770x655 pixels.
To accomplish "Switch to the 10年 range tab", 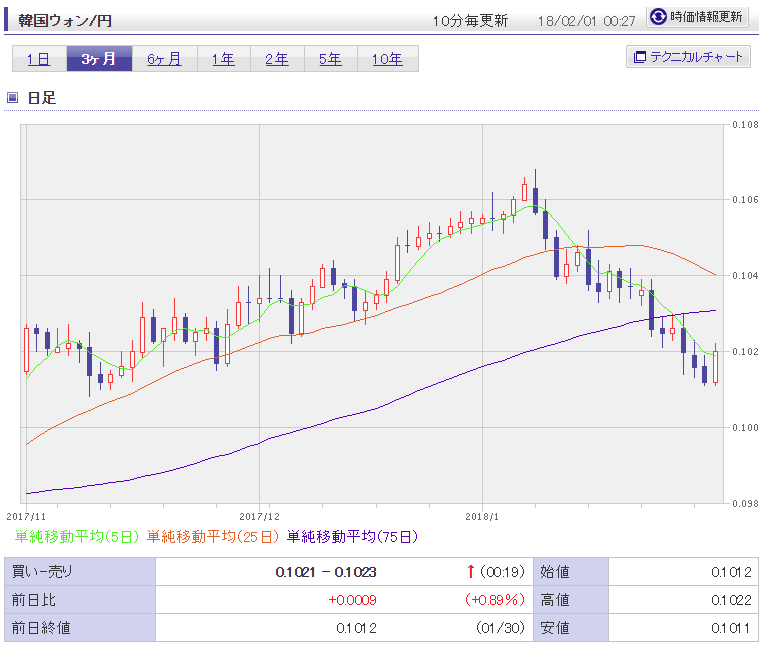I will (387, 59).
